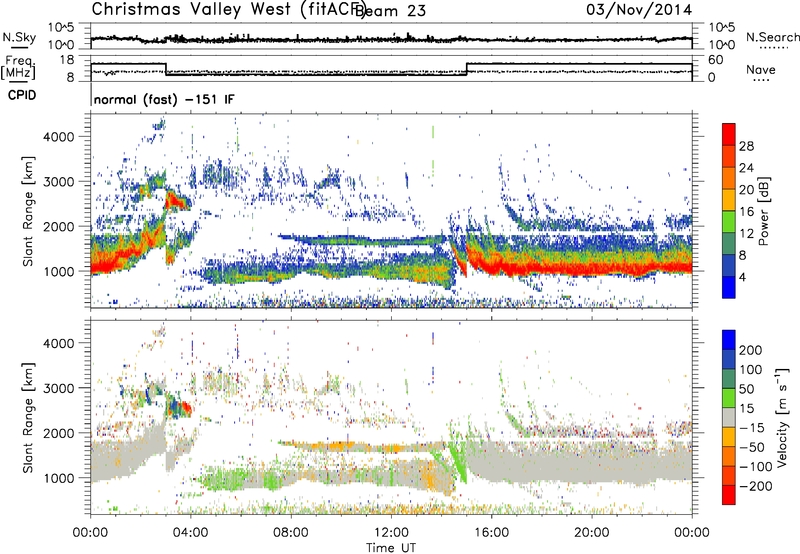
Task: Click 'Slant Range [km]' label of velocity panel
Action: coord(28,418)
